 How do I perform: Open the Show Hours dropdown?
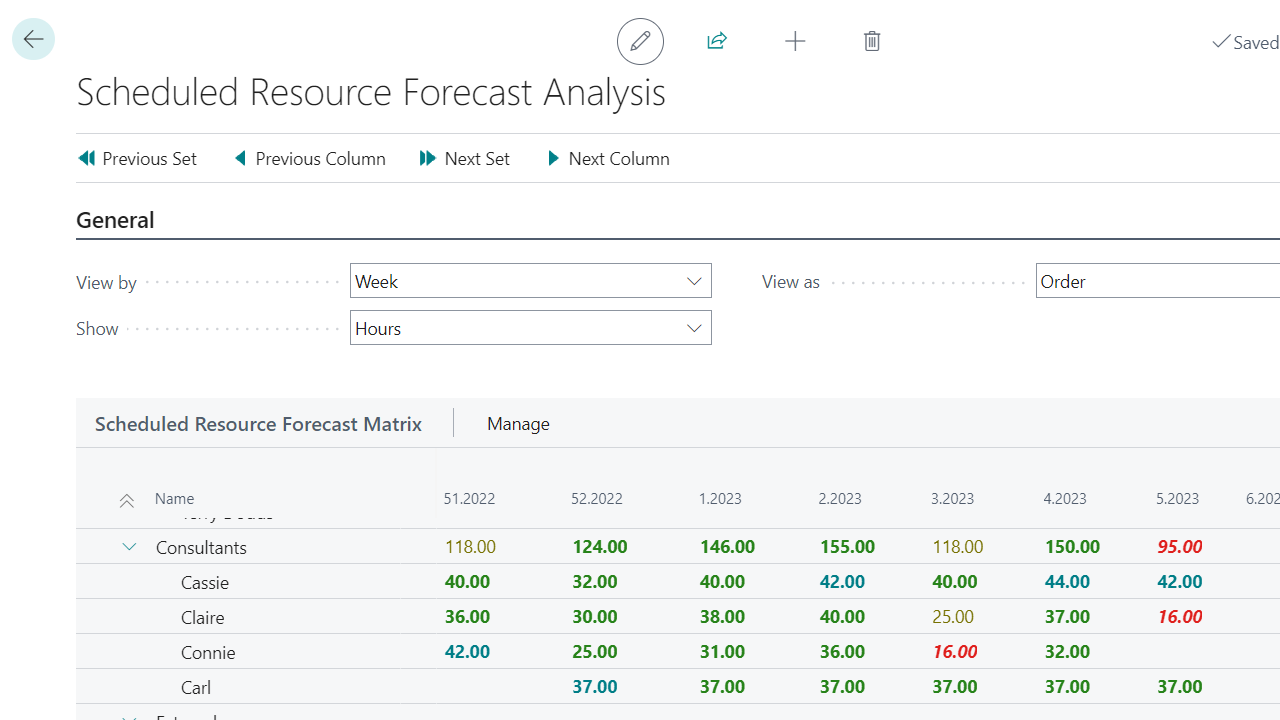[531, 328]
